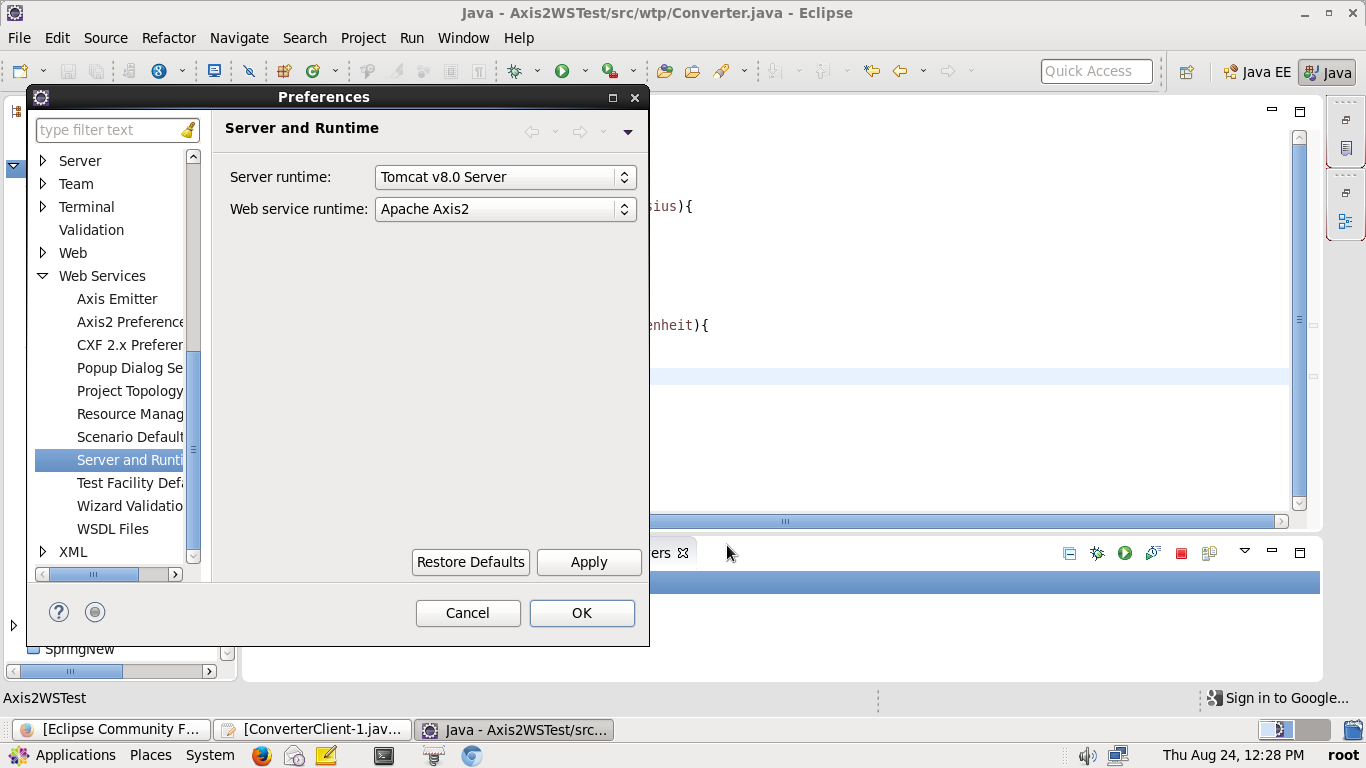Expand the XML preferences node

tap(43, 552)
